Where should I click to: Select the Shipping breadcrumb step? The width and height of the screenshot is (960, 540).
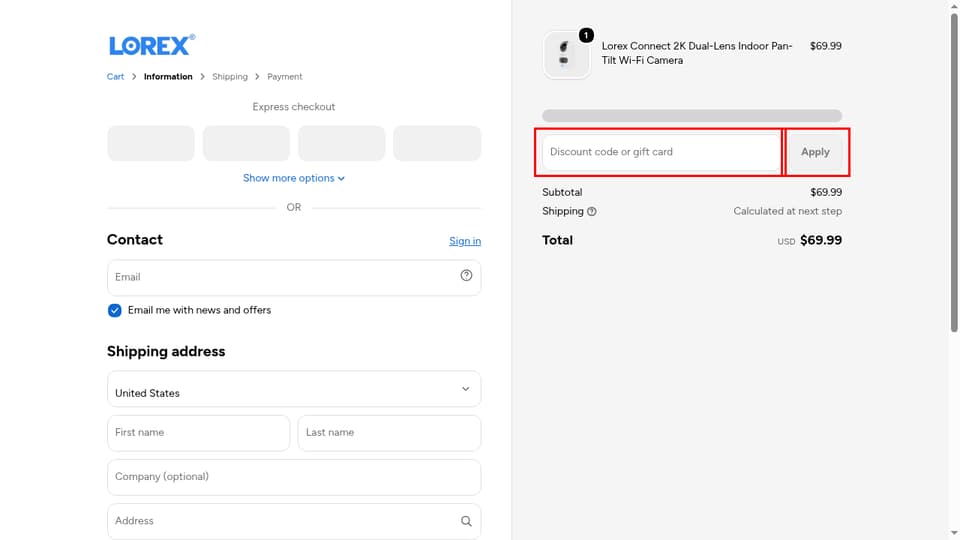pyautogui.click(x=230, y=77)
